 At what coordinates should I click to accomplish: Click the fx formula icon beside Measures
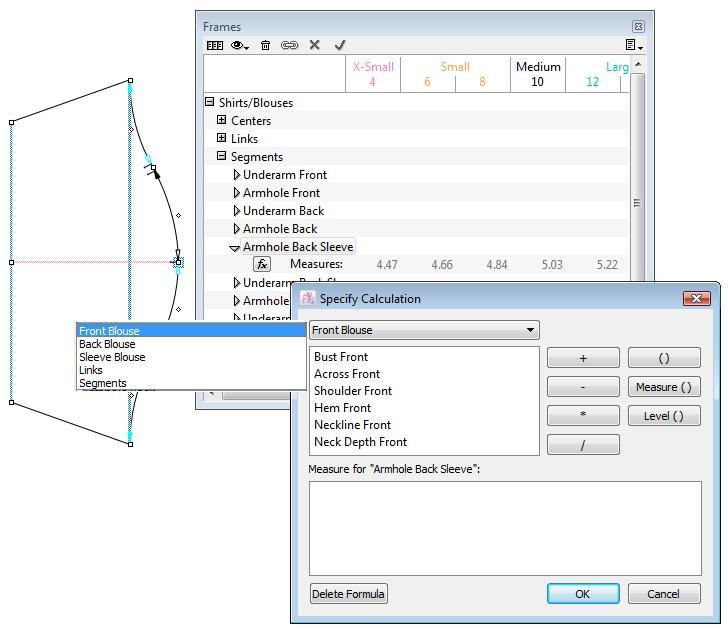pyautogui.click(x=261, y=265)
